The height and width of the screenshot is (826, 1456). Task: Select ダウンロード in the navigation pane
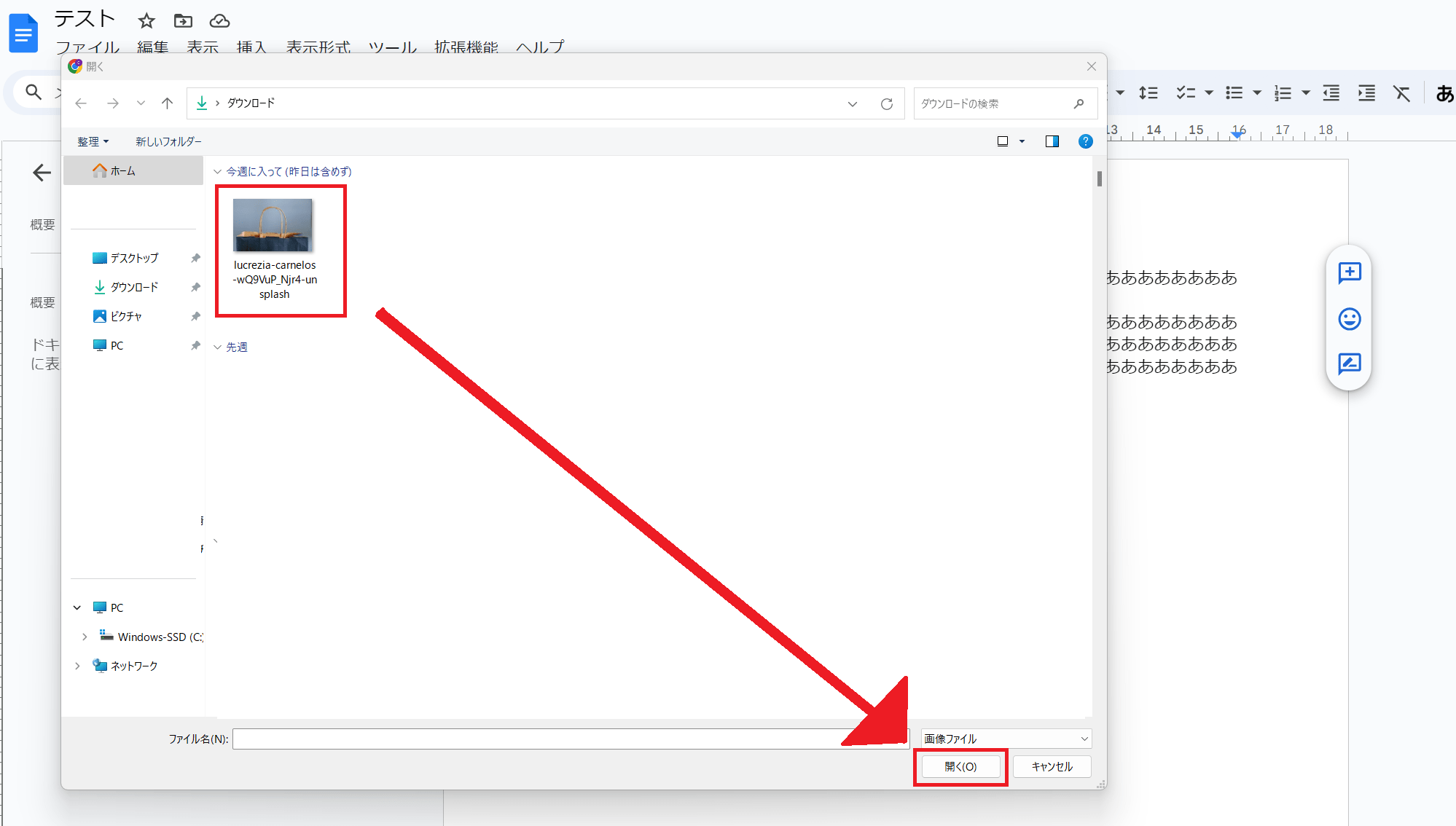point(133,287)
